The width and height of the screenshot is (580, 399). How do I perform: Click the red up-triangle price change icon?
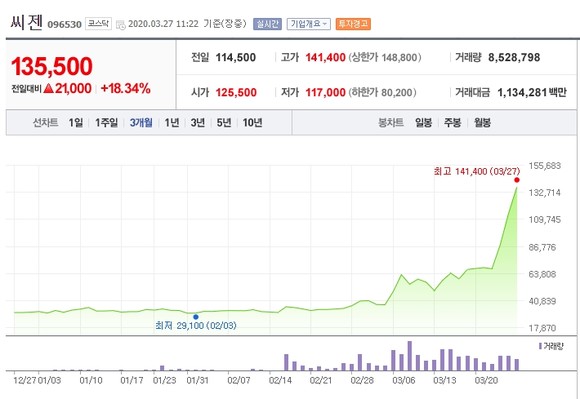pos(48,88)
